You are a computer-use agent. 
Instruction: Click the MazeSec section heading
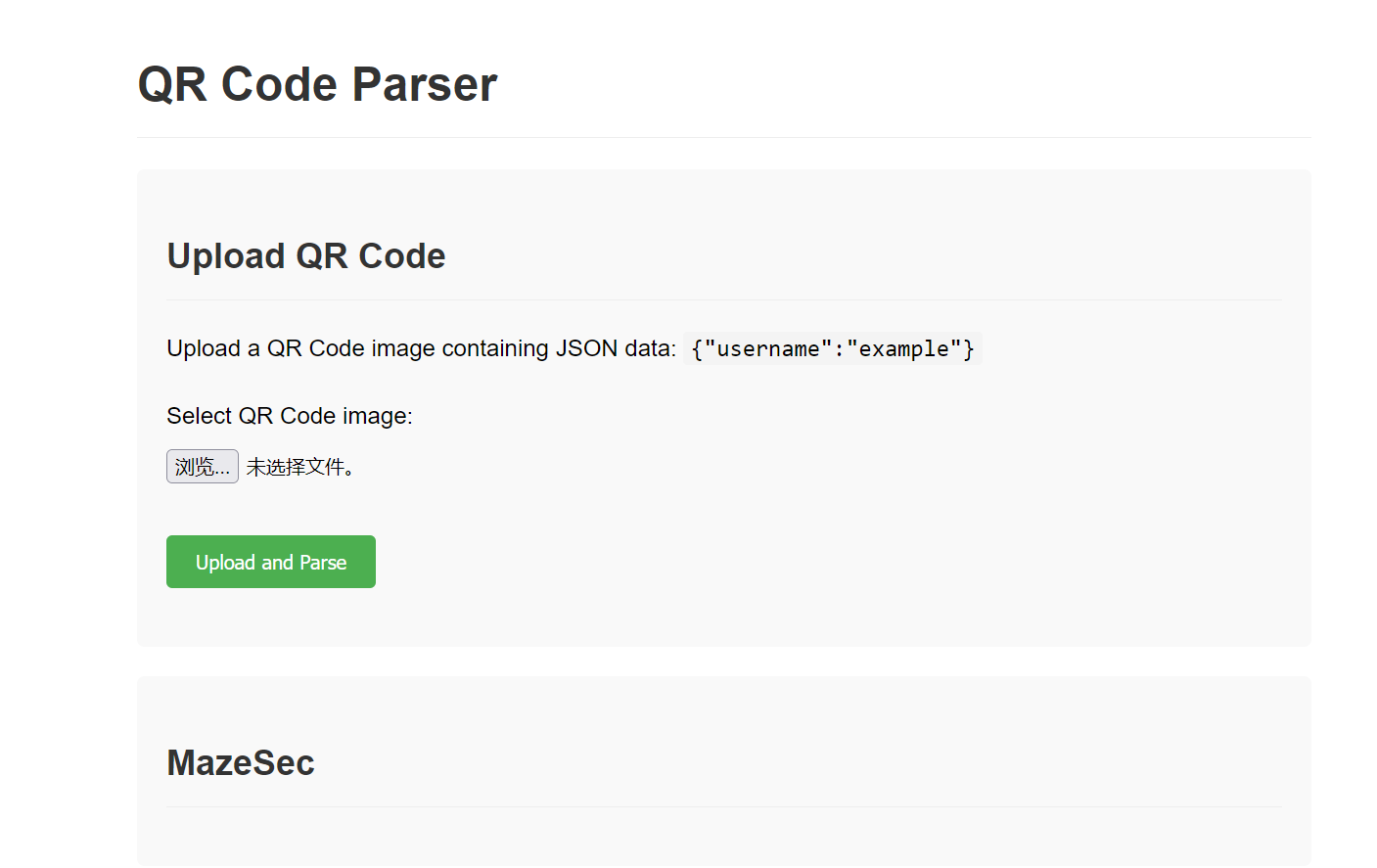coord(241,763)
